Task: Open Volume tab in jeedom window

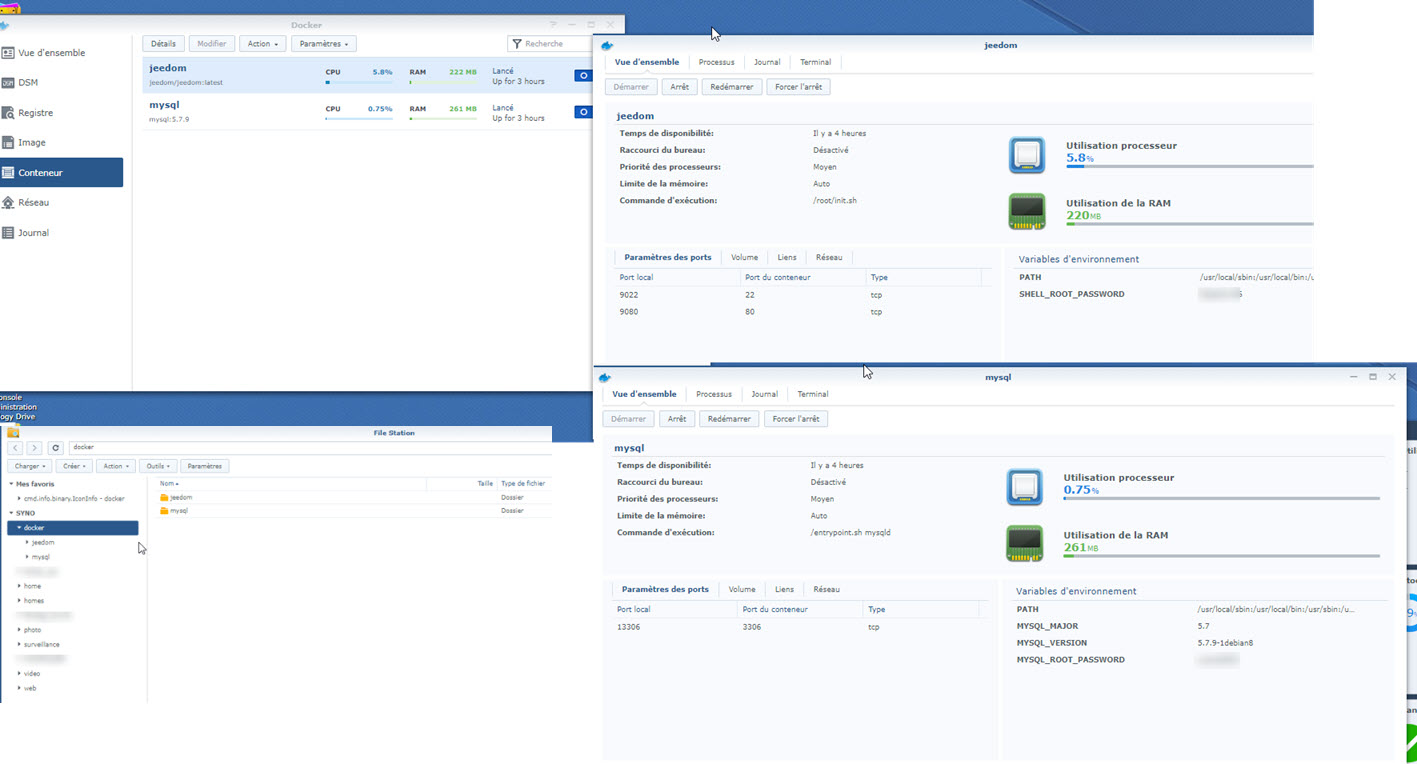Action: point(744,257)
